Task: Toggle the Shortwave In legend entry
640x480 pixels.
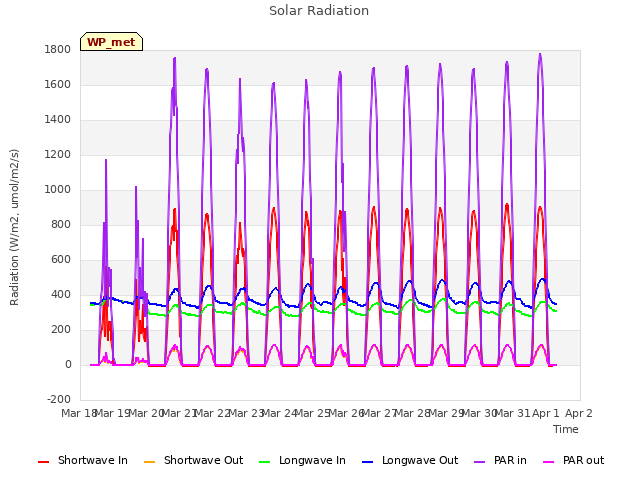Action: 83,460
